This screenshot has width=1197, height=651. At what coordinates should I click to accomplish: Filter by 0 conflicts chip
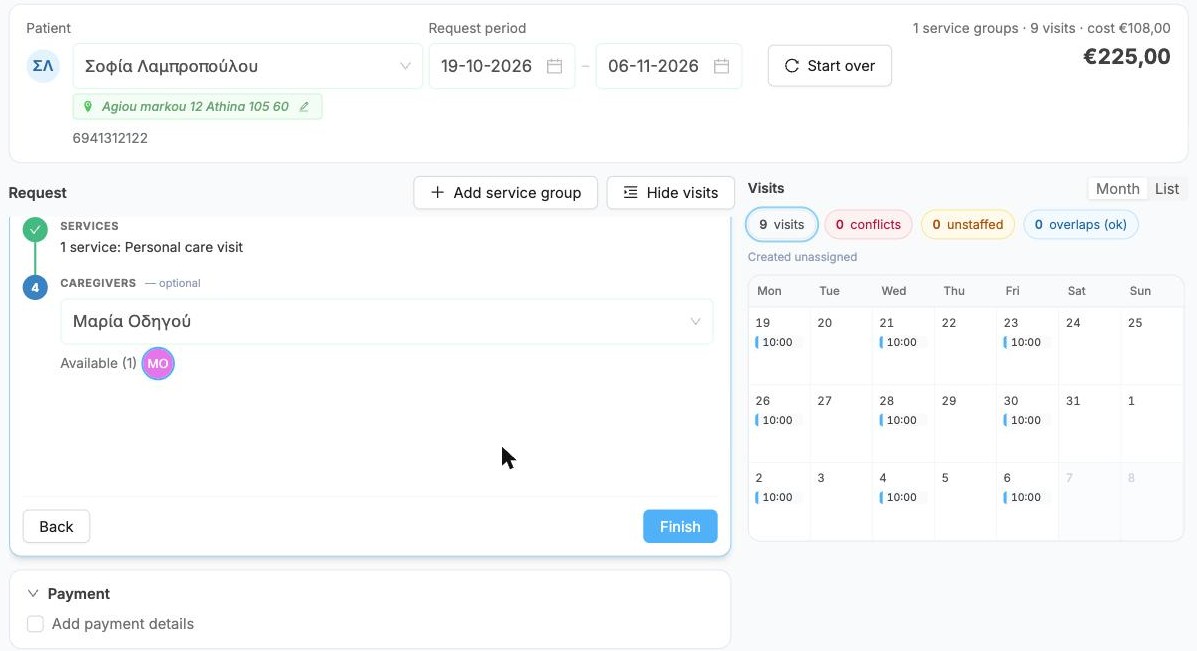[x=868, y=224]
